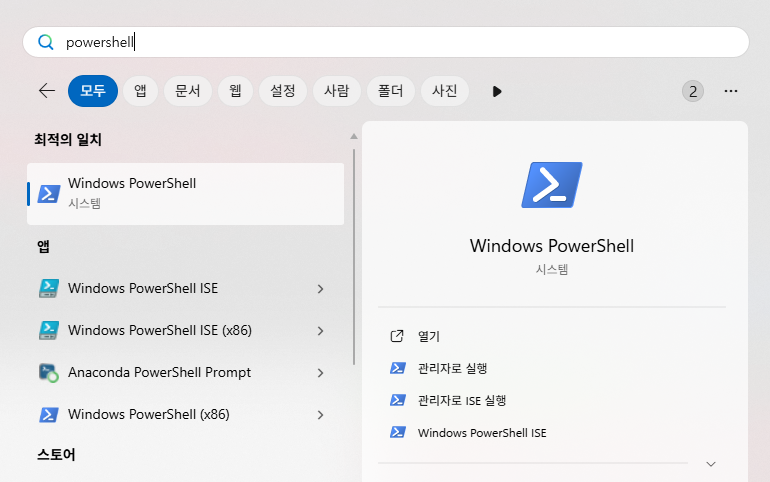Switch to the 웹 filter tab
This screenshot has height=482, width=770.
[x=235, y=91]
